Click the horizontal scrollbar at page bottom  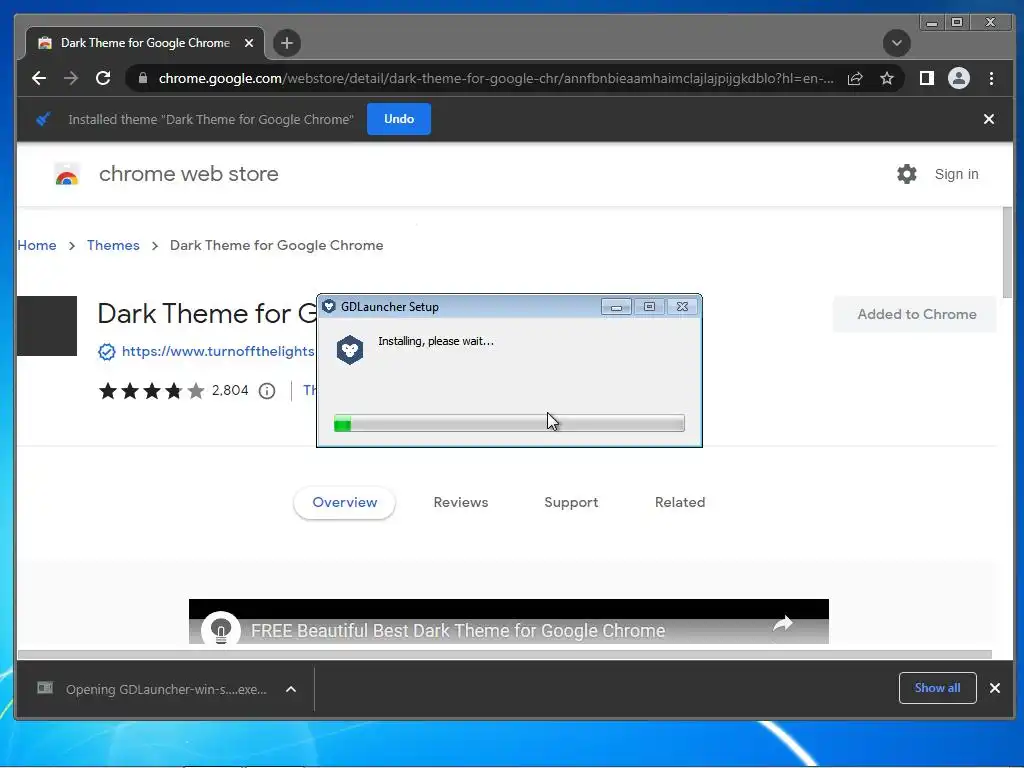(x=504, y=654)
